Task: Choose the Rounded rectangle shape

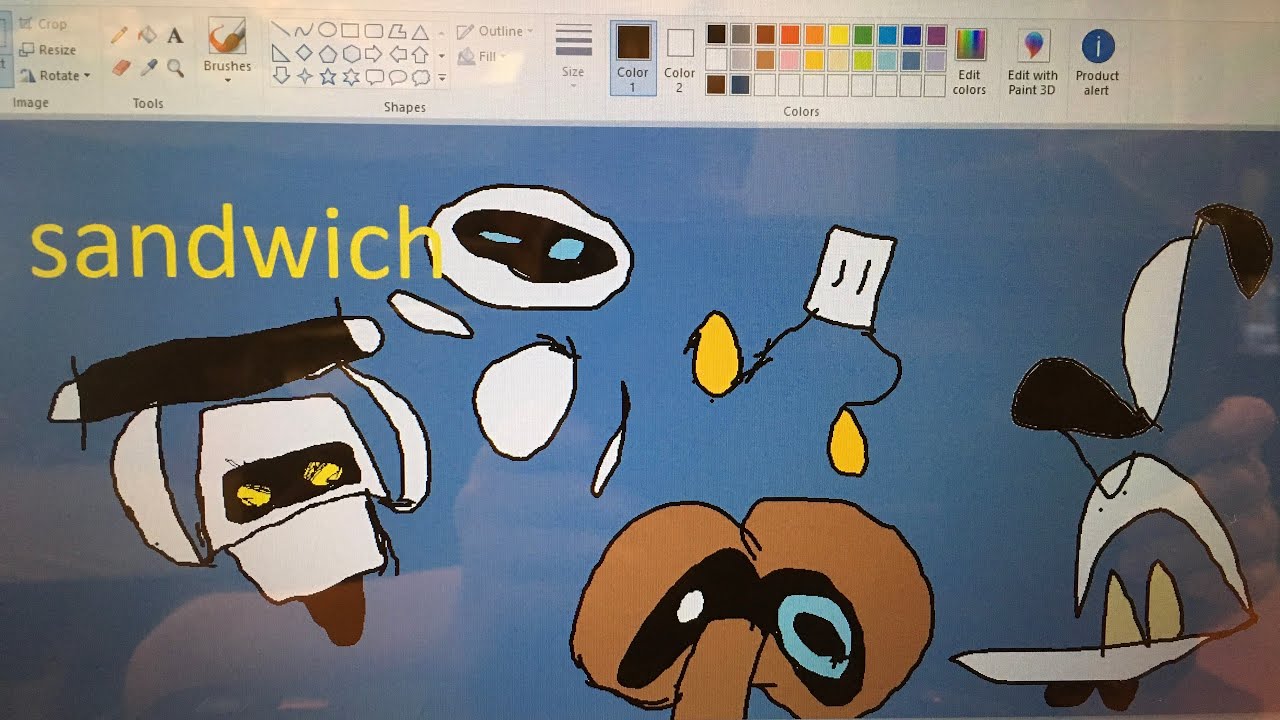Action: click(374, 32)
